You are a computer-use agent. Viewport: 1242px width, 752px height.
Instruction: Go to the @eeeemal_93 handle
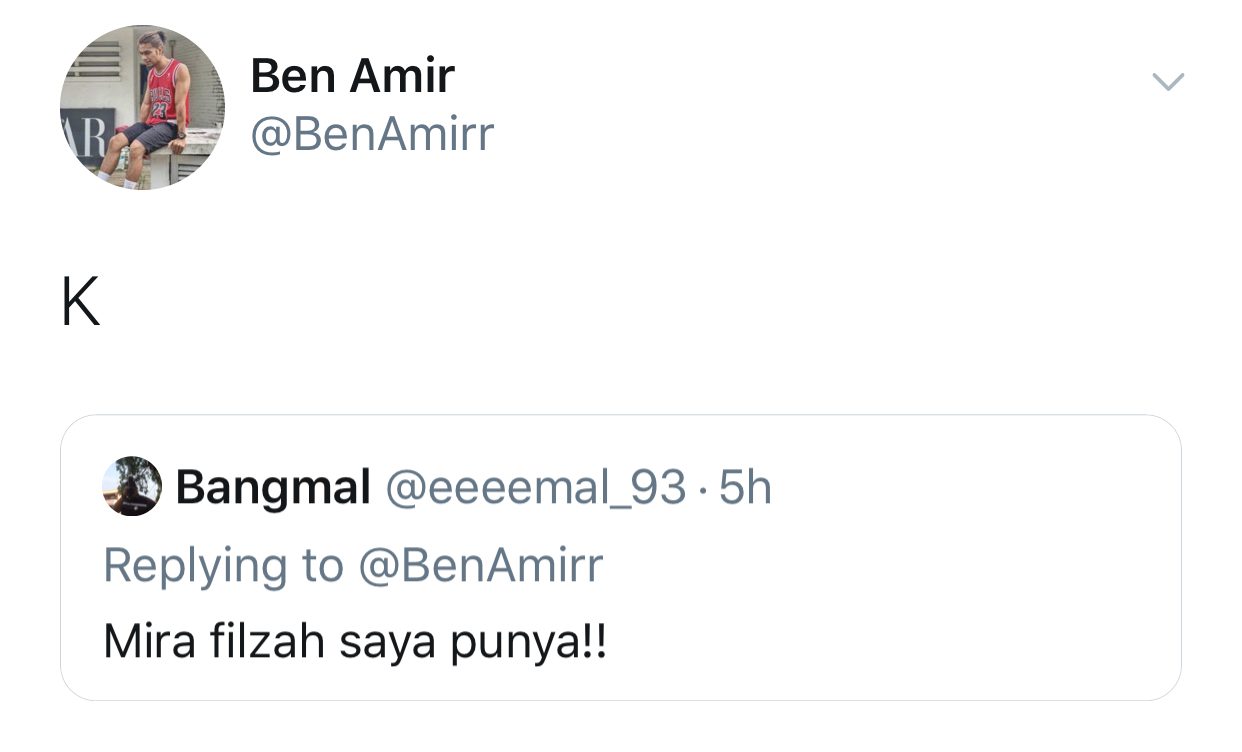point(536,488)
